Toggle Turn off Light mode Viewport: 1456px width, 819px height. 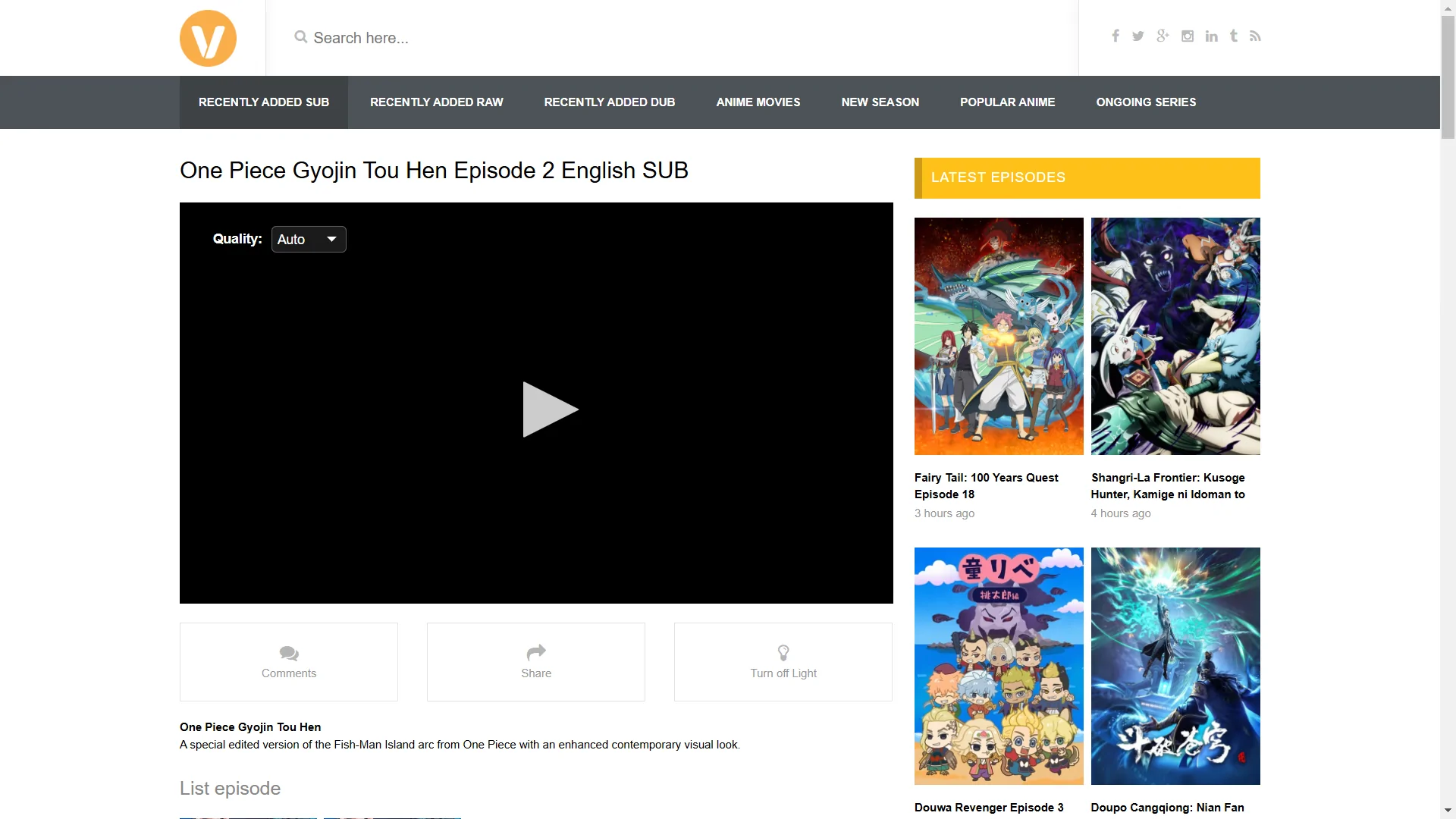coord(783,662)
